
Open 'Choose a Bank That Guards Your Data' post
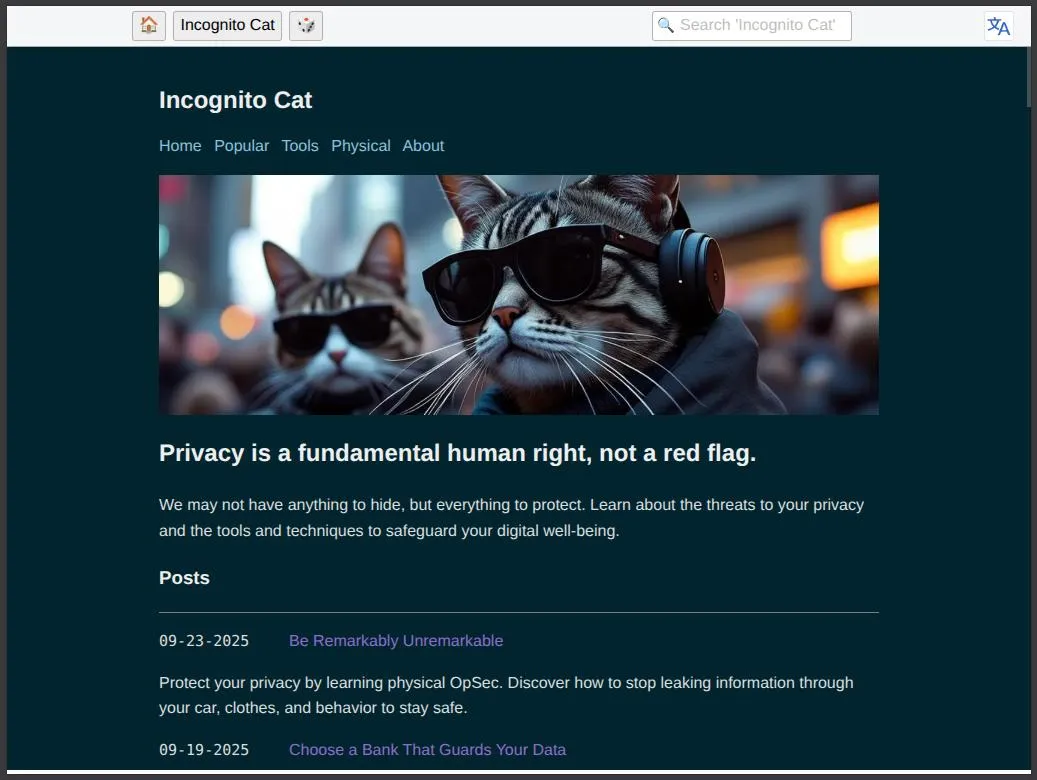tap(427, 750)
